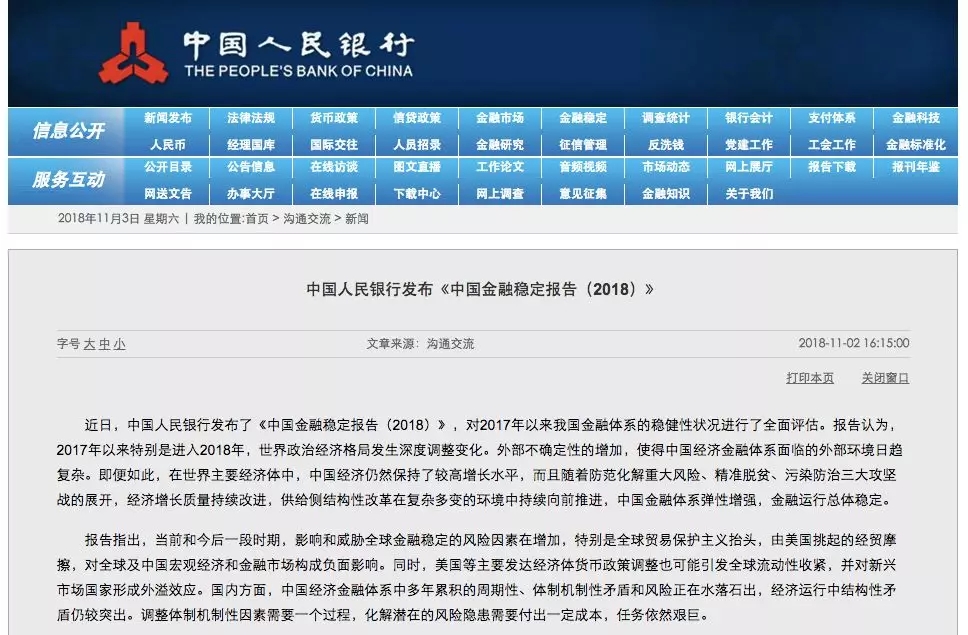968x635 pixels.
Task: Open the 反洗钱 section
Action: pyautogui.click(x=666, y=145)
